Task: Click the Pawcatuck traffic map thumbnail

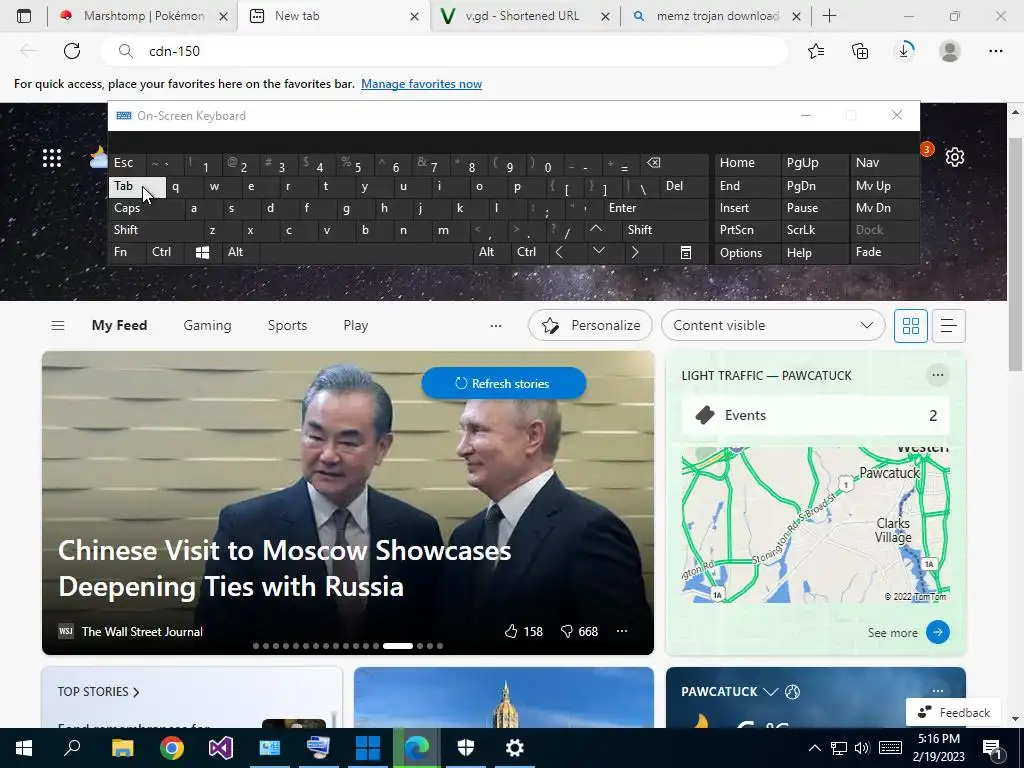Action: 816,525
